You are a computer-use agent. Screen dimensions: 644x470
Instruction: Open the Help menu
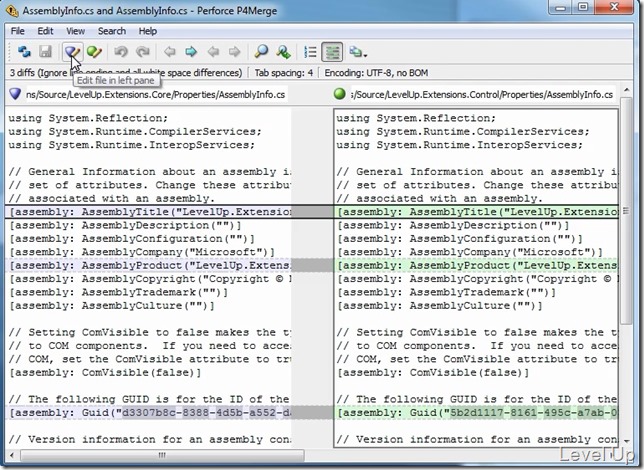tap(147, 31)
